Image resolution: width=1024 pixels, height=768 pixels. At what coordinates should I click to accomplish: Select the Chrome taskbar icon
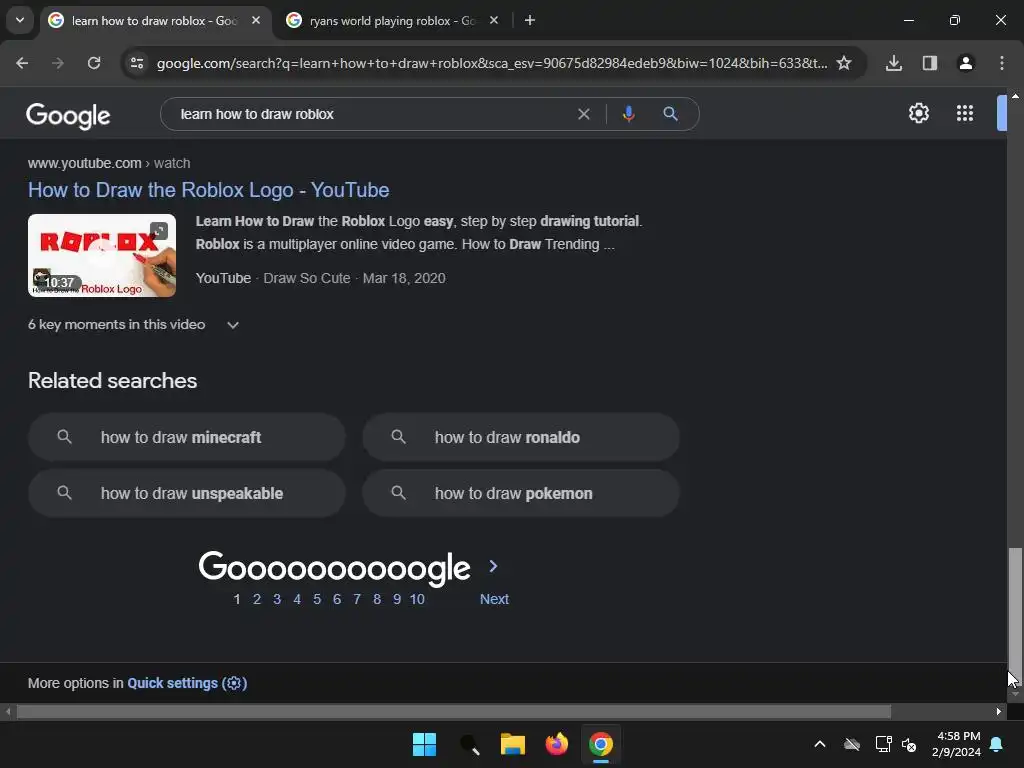[601, 744]
